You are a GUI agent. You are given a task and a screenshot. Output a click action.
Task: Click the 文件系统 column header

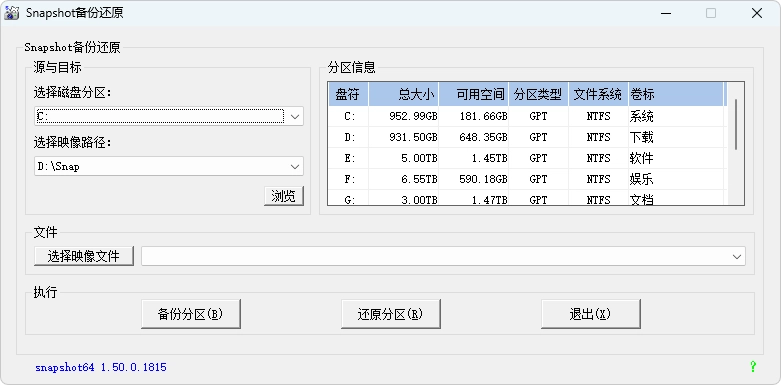598,94
